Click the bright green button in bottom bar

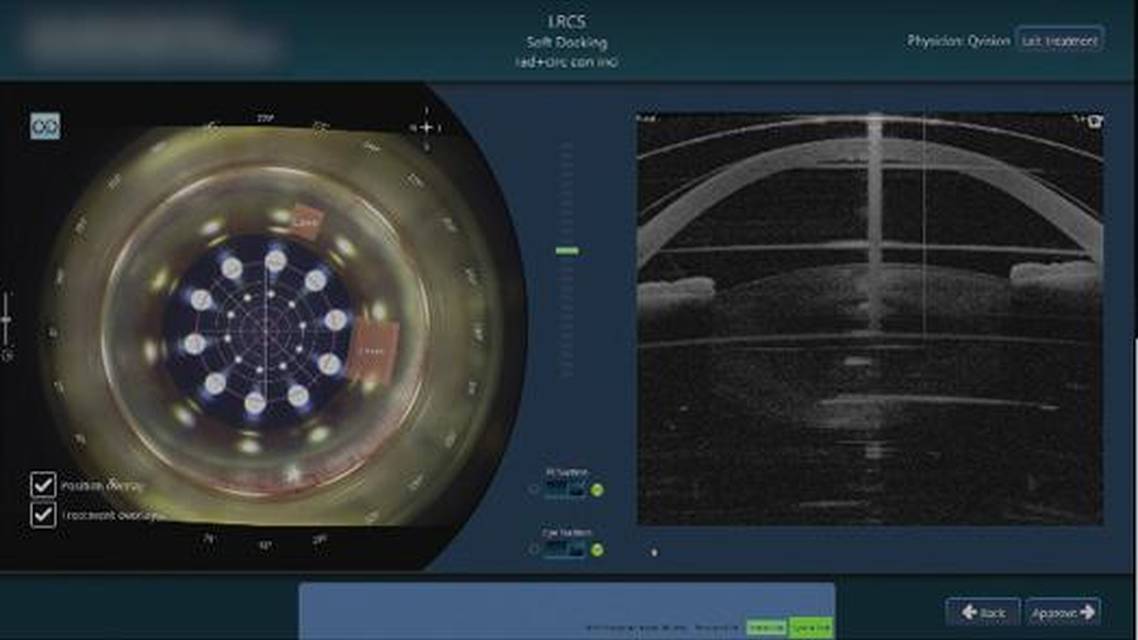[x=811, y=626]
